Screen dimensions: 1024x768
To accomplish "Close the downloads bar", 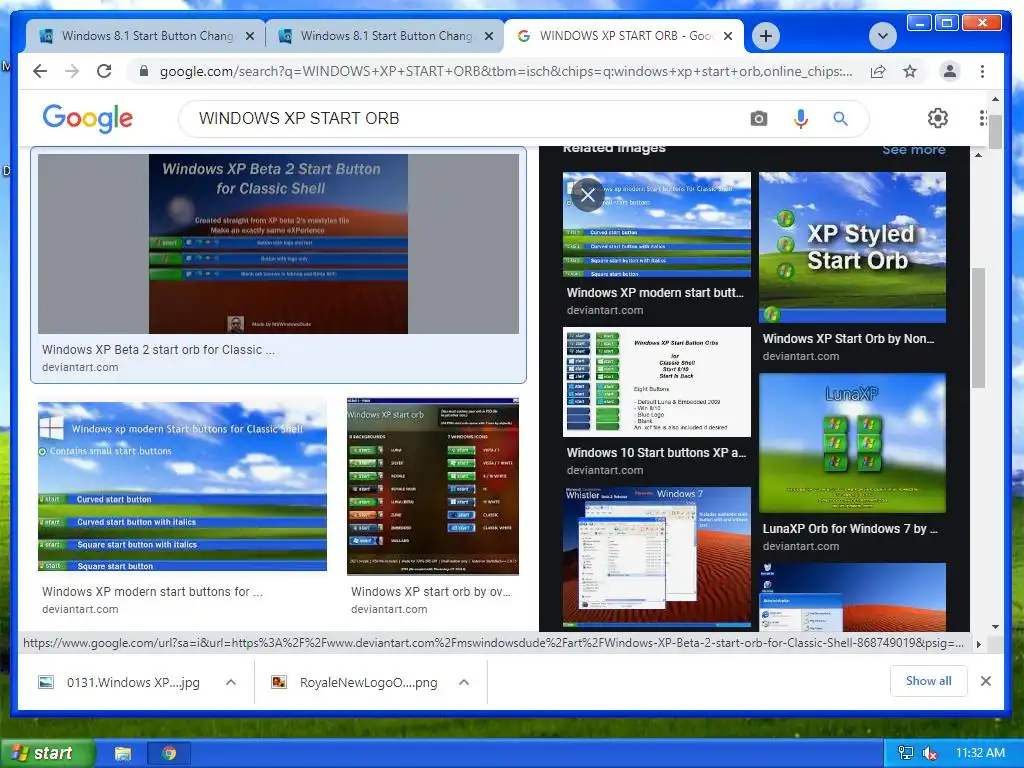I will 985,681.
